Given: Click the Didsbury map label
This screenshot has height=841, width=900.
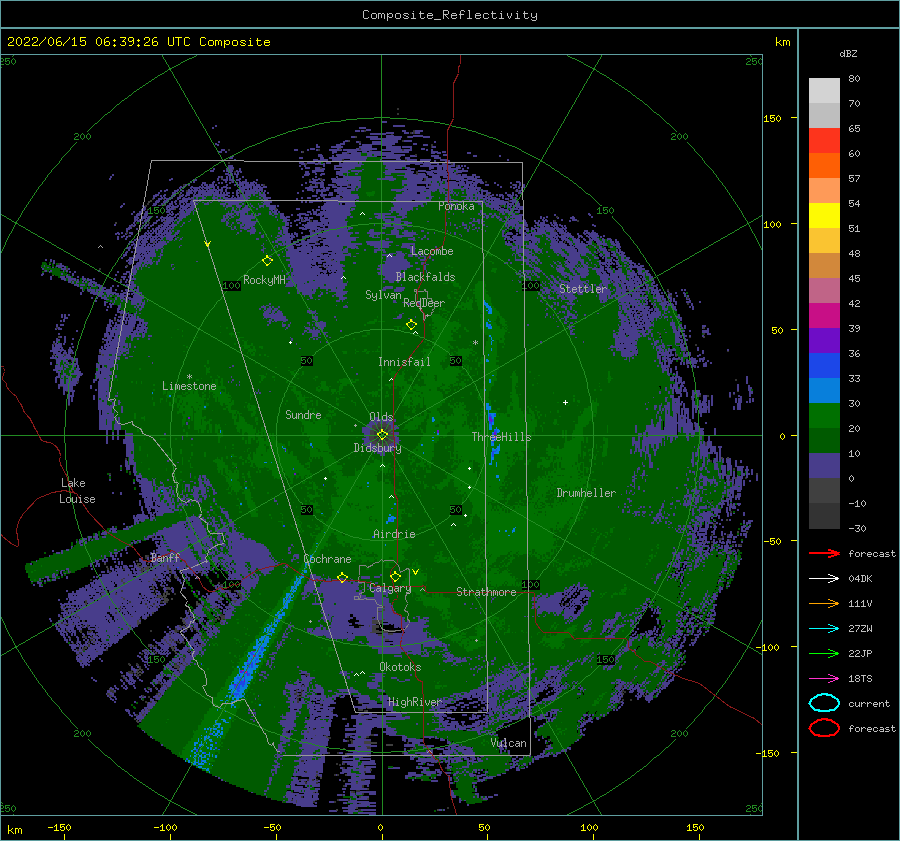Looking at the screenshot, I should coord(377,448).
